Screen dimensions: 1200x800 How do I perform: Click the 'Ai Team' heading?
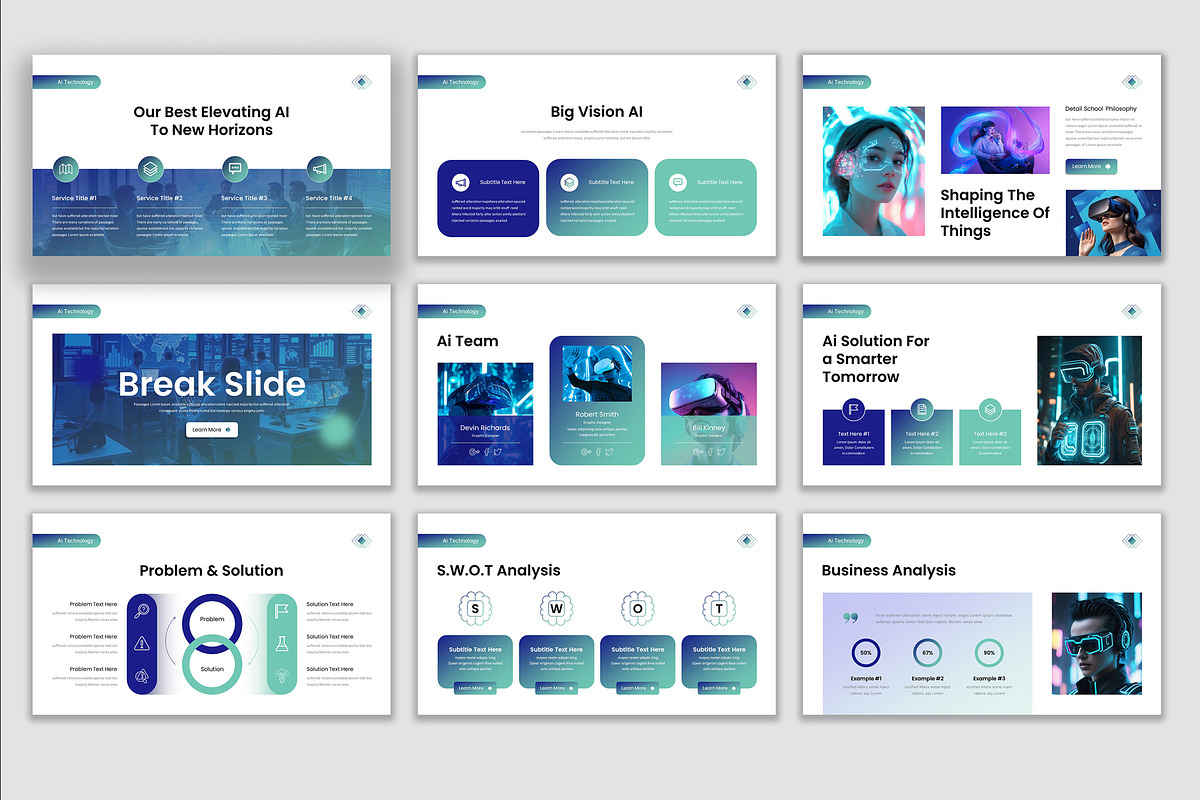coord(468,341)
